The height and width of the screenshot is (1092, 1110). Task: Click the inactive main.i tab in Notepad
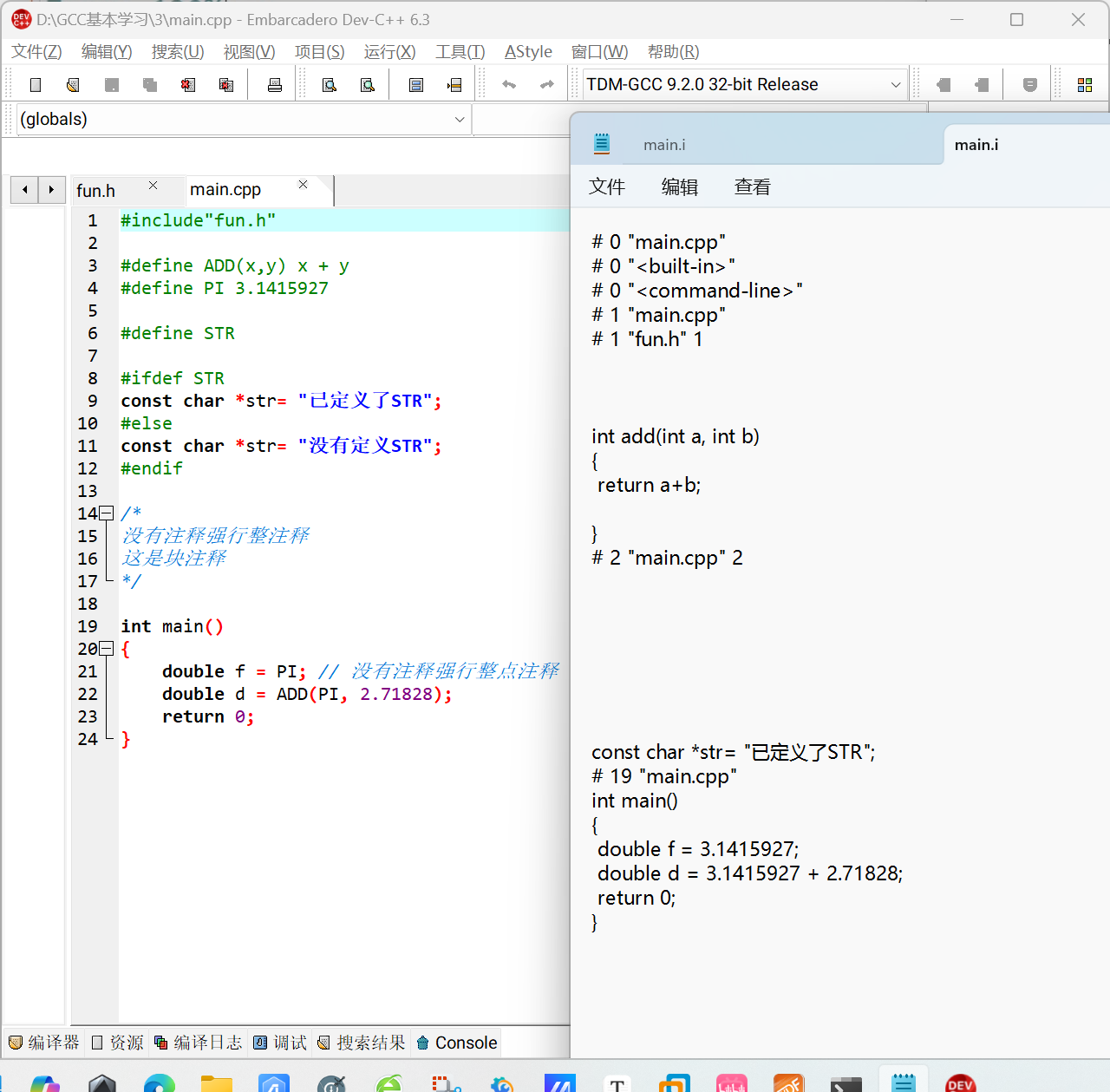click(x=664, y=145)
